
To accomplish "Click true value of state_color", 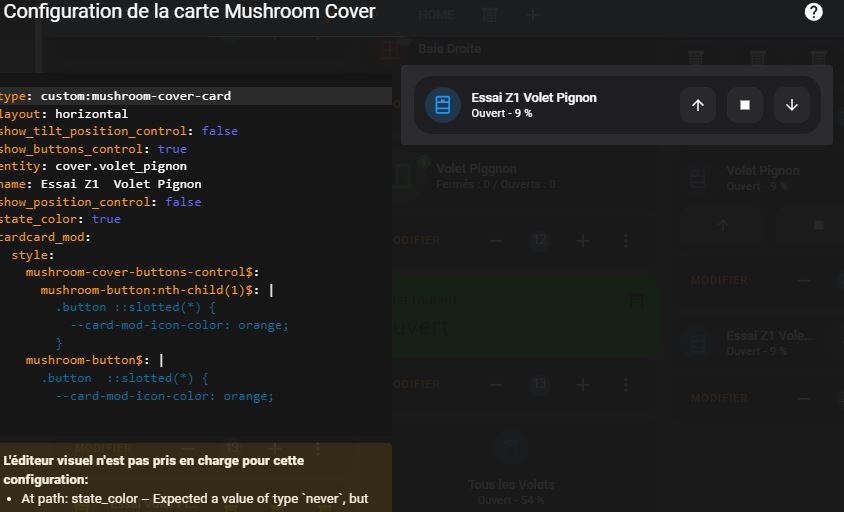I will 106,219.
